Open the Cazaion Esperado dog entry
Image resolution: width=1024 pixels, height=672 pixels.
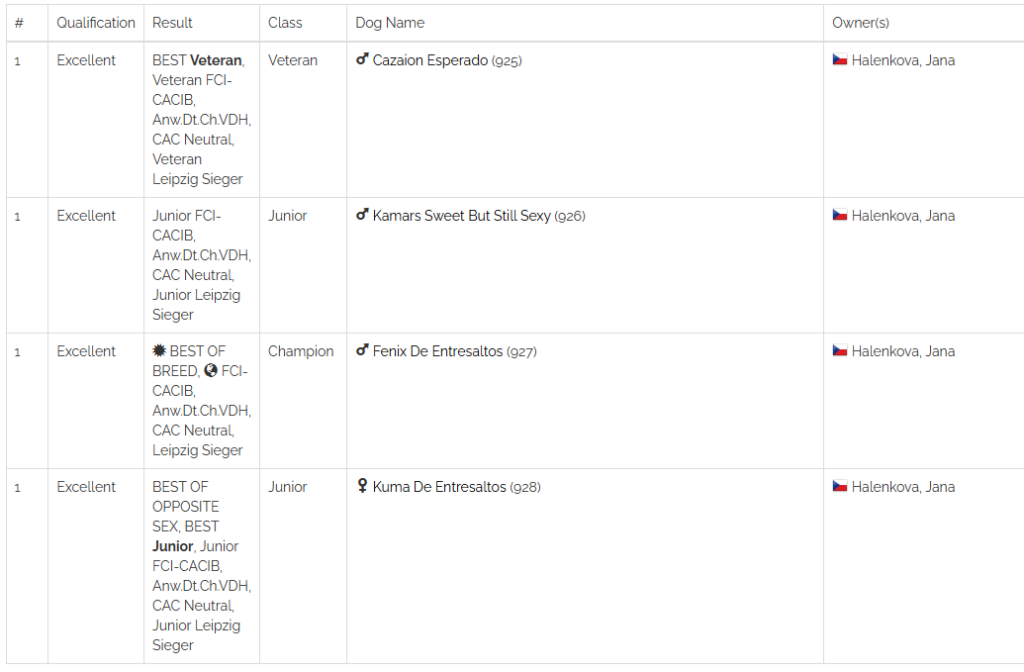pos(430,60)
